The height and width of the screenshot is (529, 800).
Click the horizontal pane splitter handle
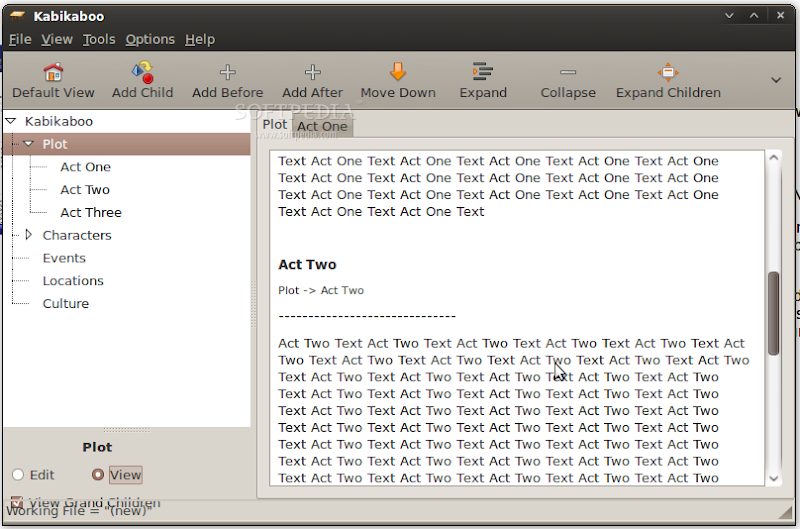[254, 304]
